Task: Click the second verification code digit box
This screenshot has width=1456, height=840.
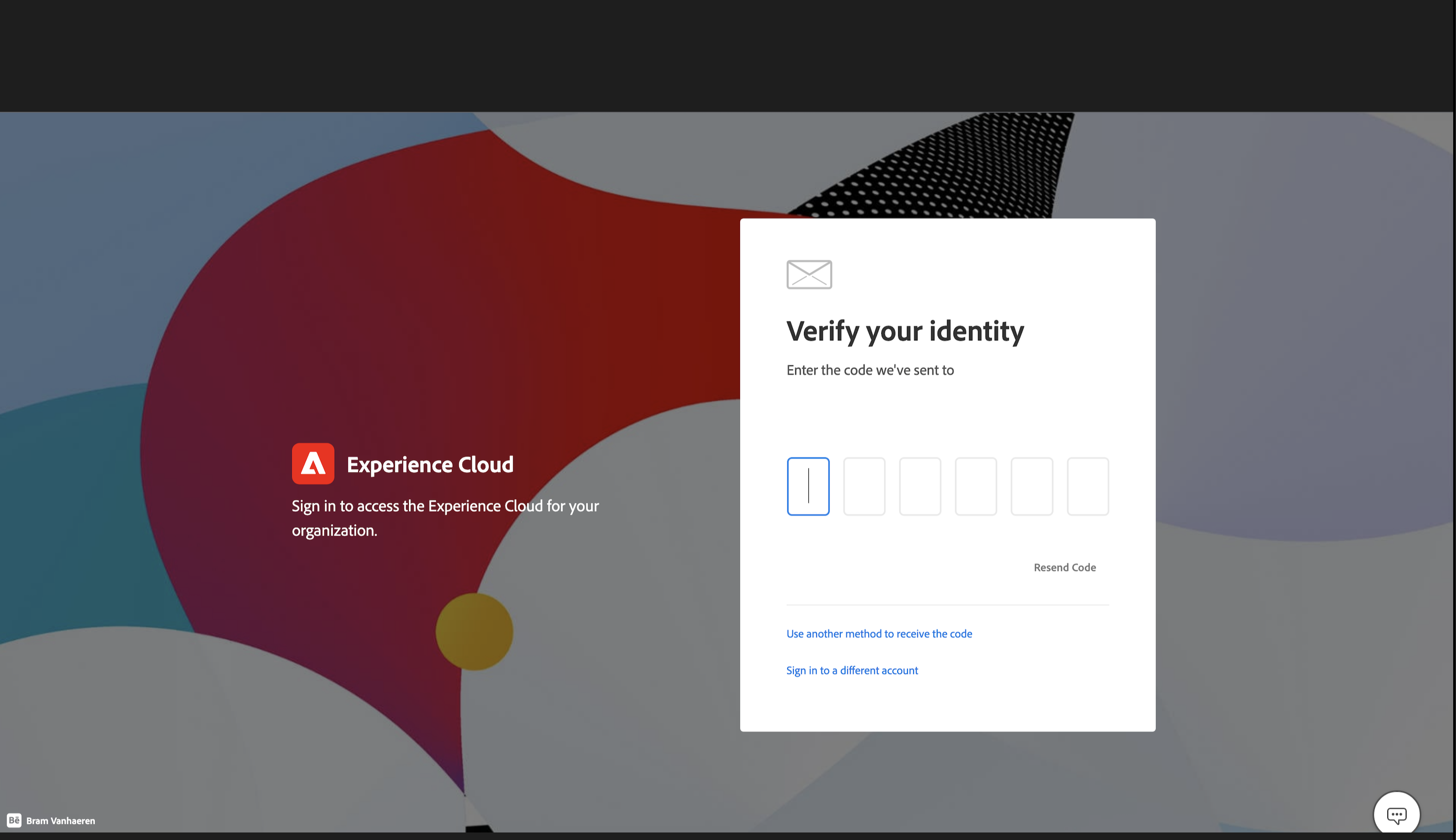Action: tap(864, 486)
